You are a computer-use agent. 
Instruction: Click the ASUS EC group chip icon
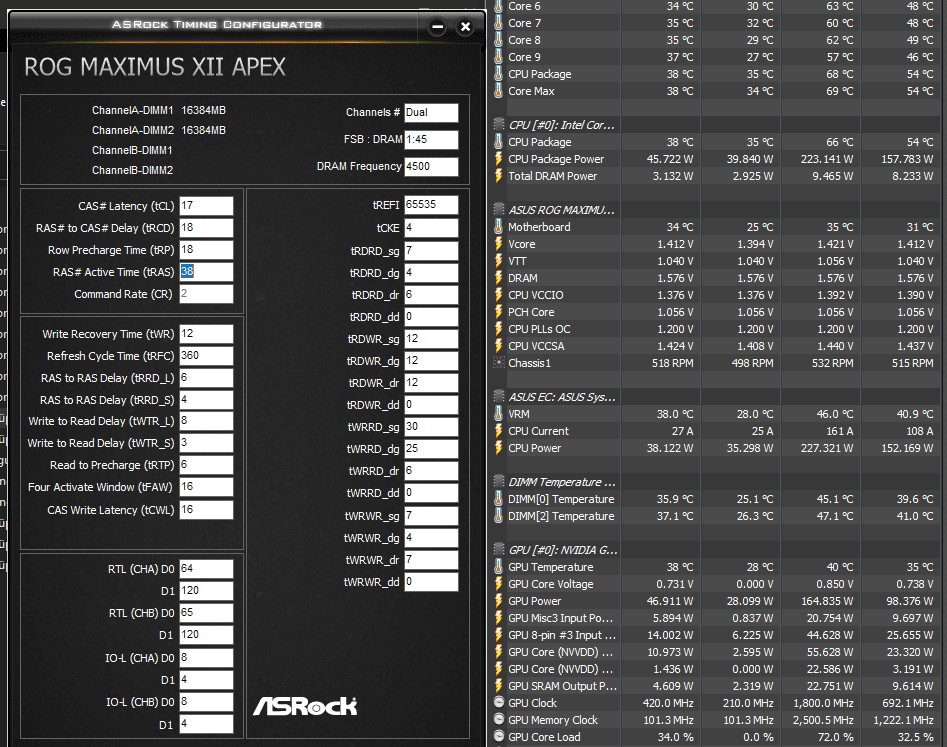(499, 397)
